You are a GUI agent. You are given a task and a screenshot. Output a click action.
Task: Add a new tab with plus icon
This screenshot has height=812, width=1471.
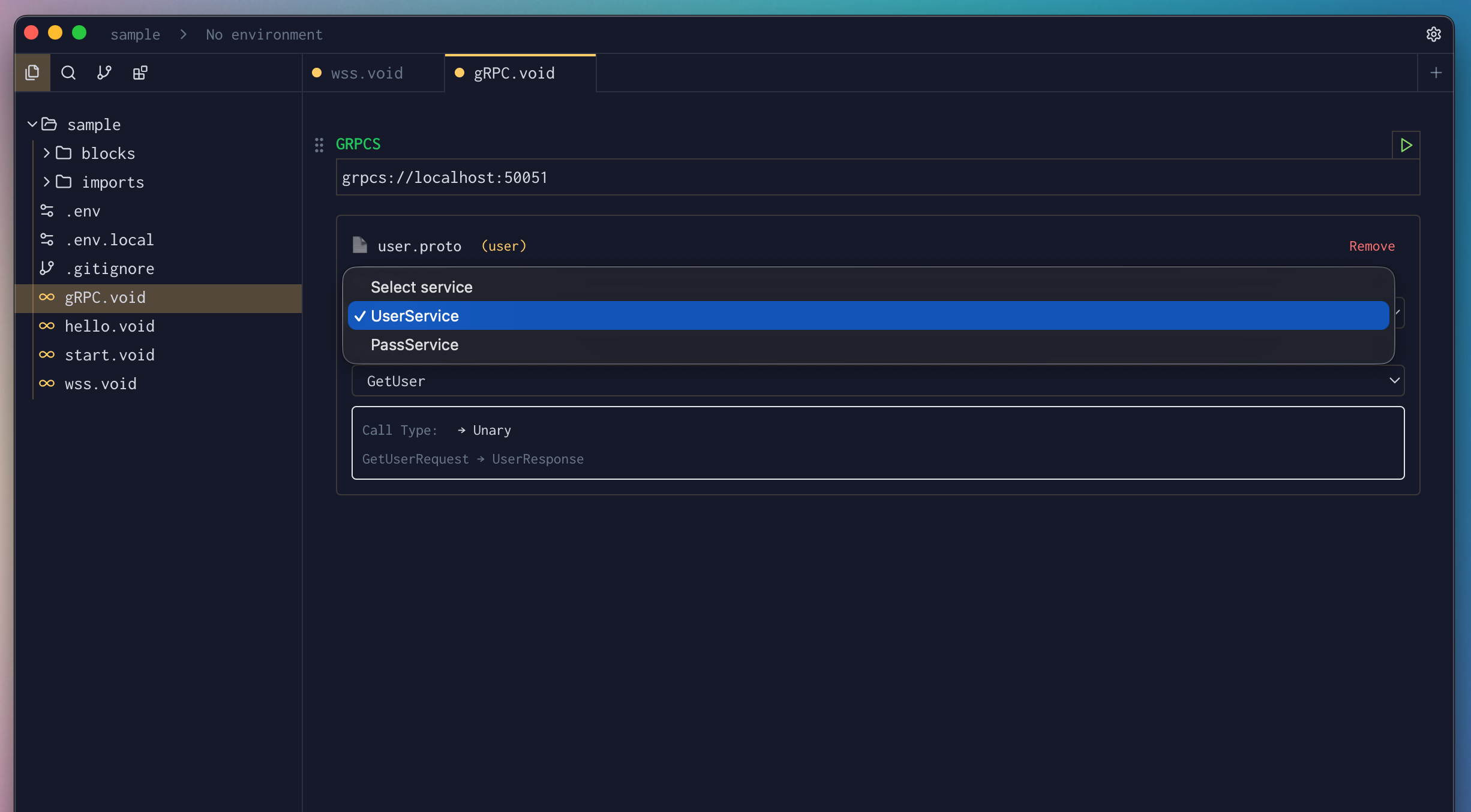click(1436, 73)
